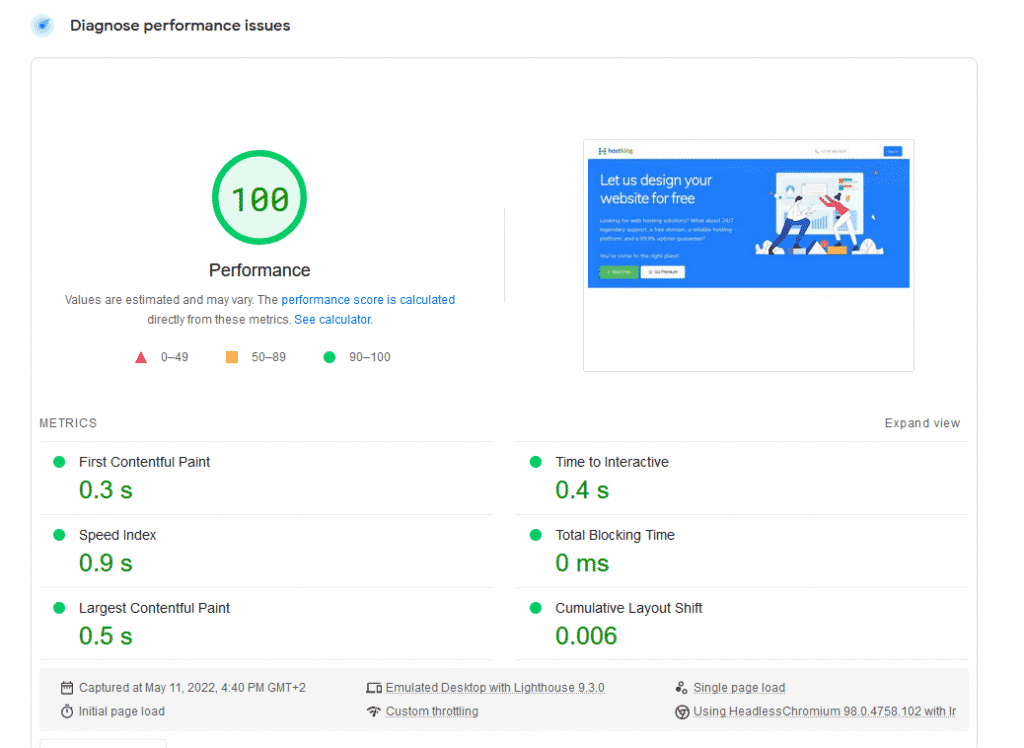Click the 100 performance score gauge
Viewport: 1024px width, 748px height.
(x=259, y=198)
